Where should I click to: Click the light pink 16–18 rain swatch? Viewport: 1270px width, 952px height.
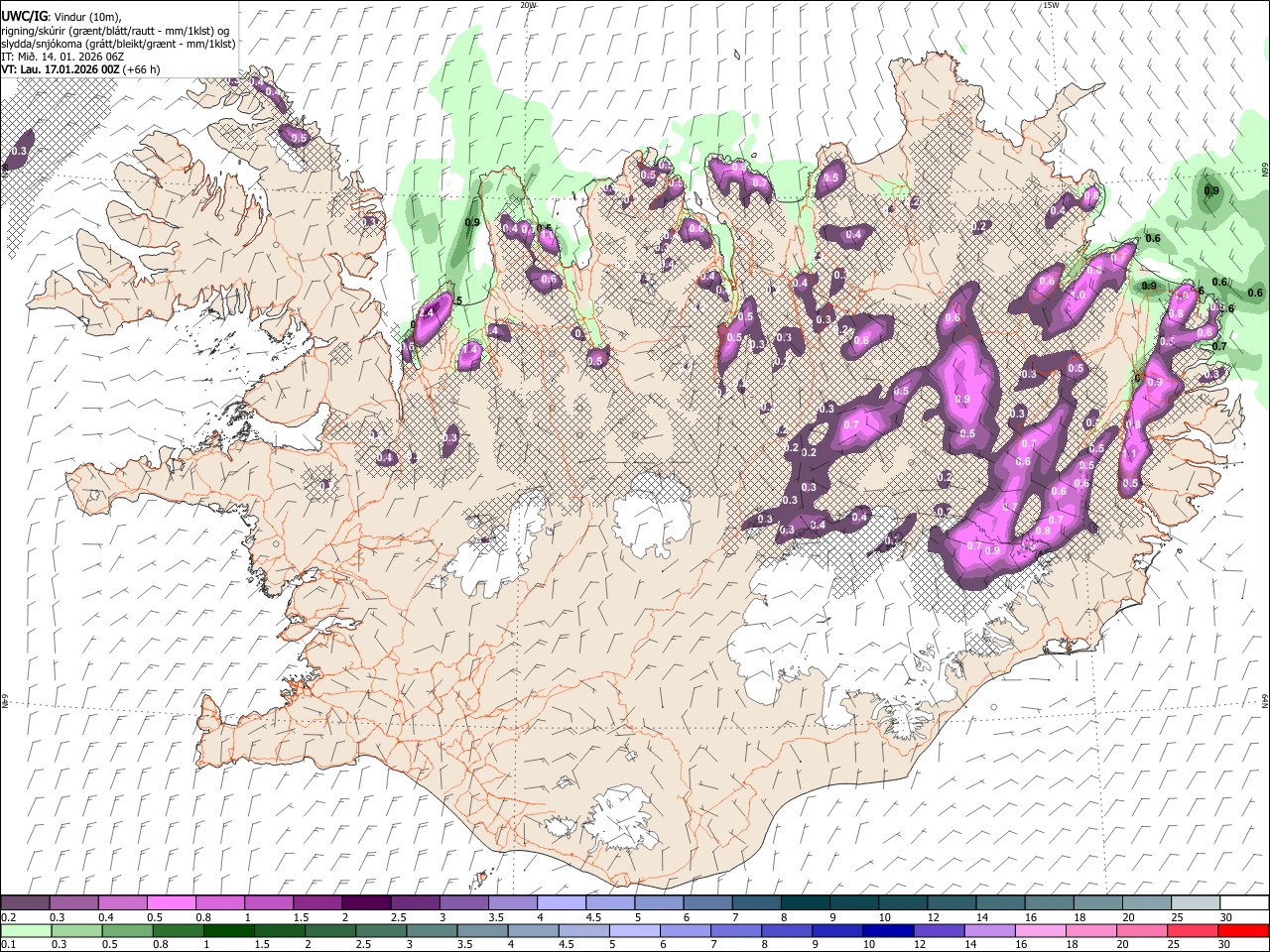tap(1040, 930)
